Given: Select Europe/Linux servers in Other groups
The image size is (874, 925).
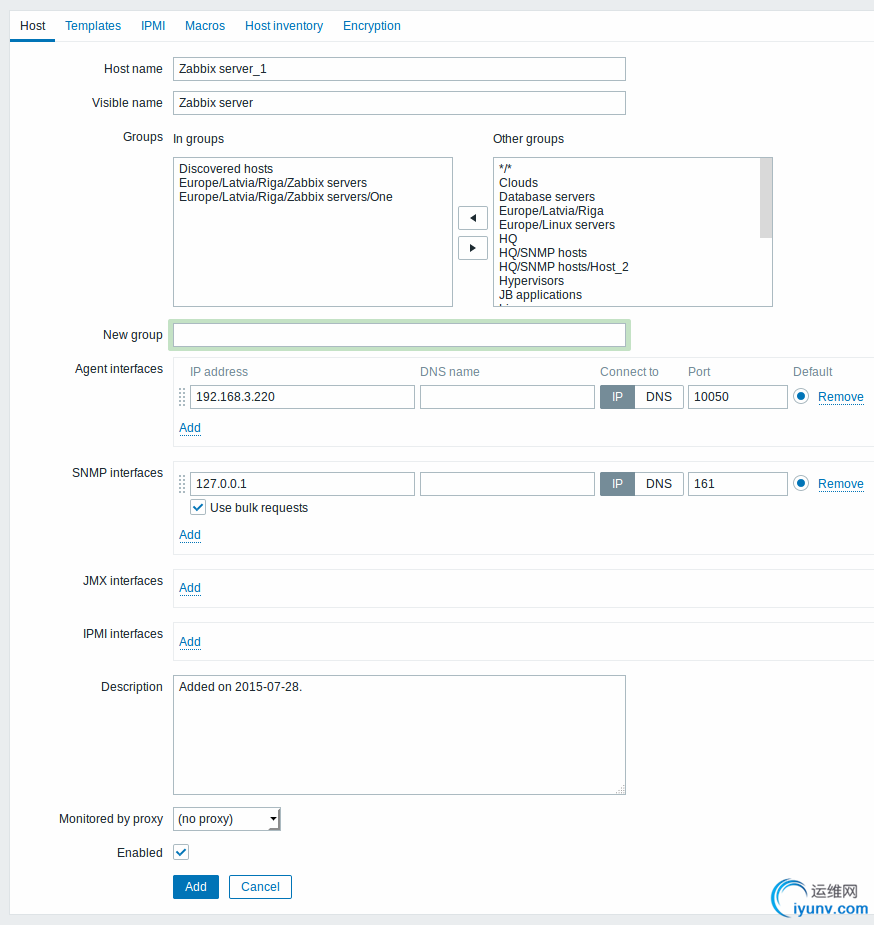Looking at the screenshot, I should click(x=557, y=225).
